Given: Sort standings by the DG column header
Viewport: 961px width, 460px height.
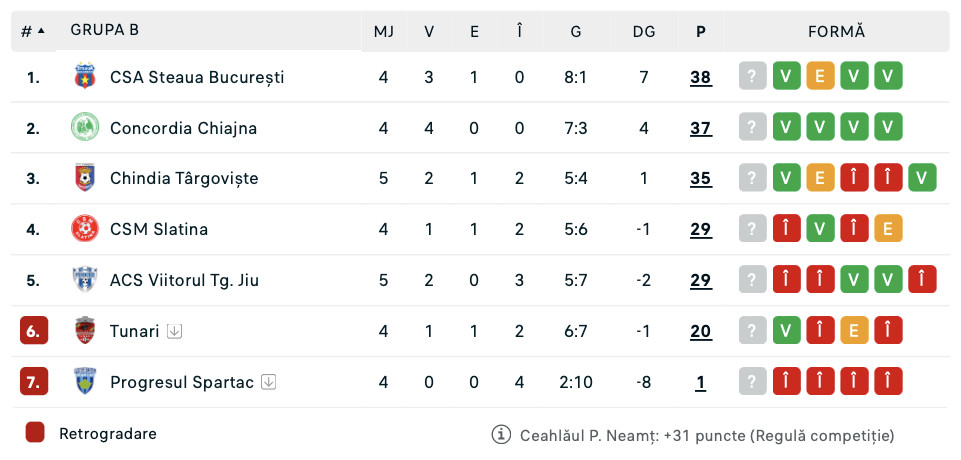Looking at the screenshot, I should click(x=644, y=31).
